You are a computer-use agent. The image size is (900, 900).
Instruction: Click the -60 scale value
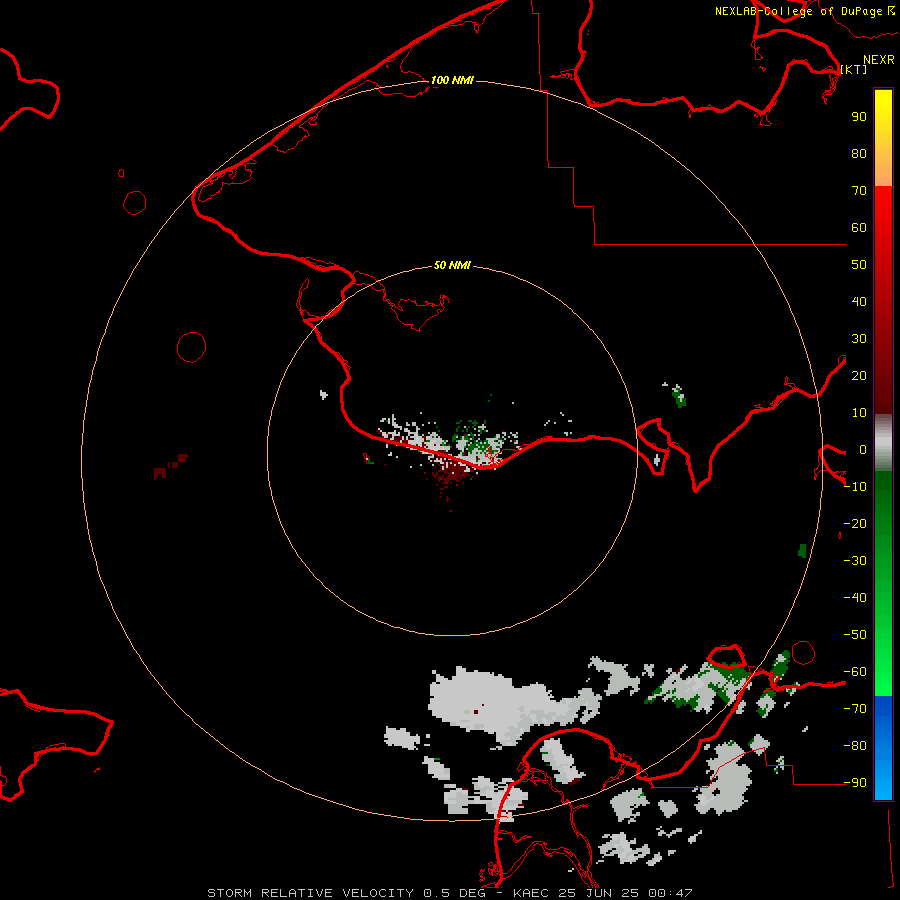[x=855, y=672]
